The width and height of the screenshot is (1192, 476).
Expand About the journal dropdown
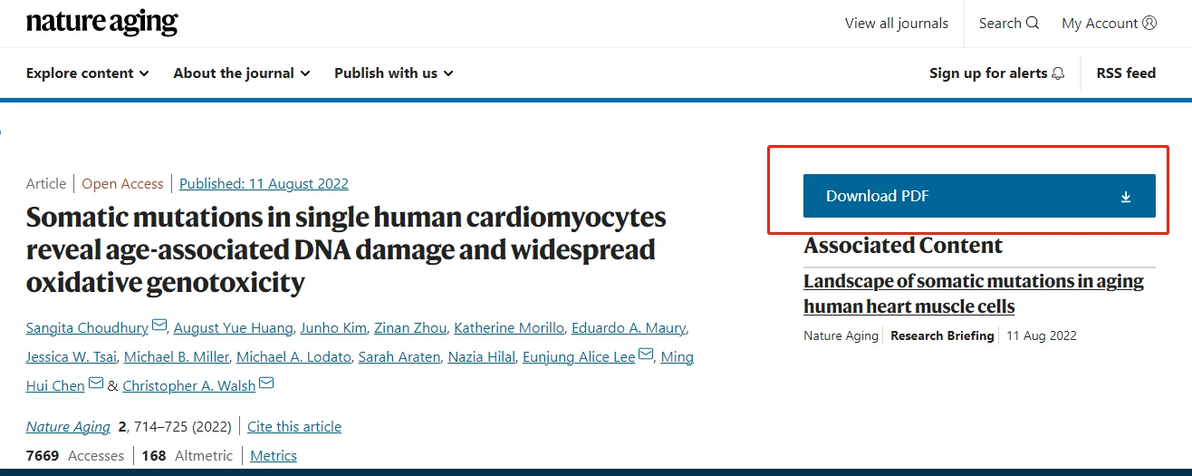(242, 74)
